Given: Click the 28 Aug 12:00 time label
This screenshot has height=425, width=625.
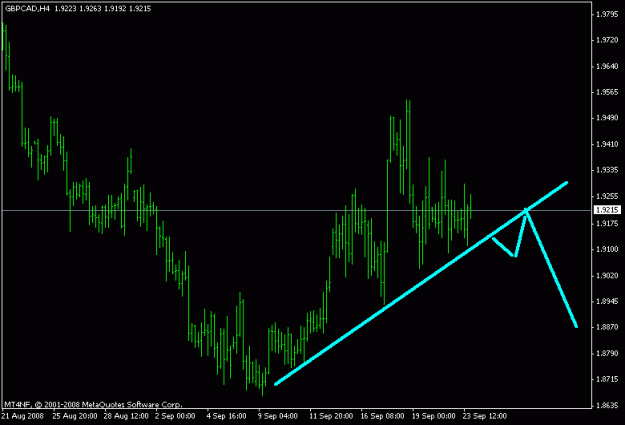Looking at the screenshot, I should (x=126, y=416).
